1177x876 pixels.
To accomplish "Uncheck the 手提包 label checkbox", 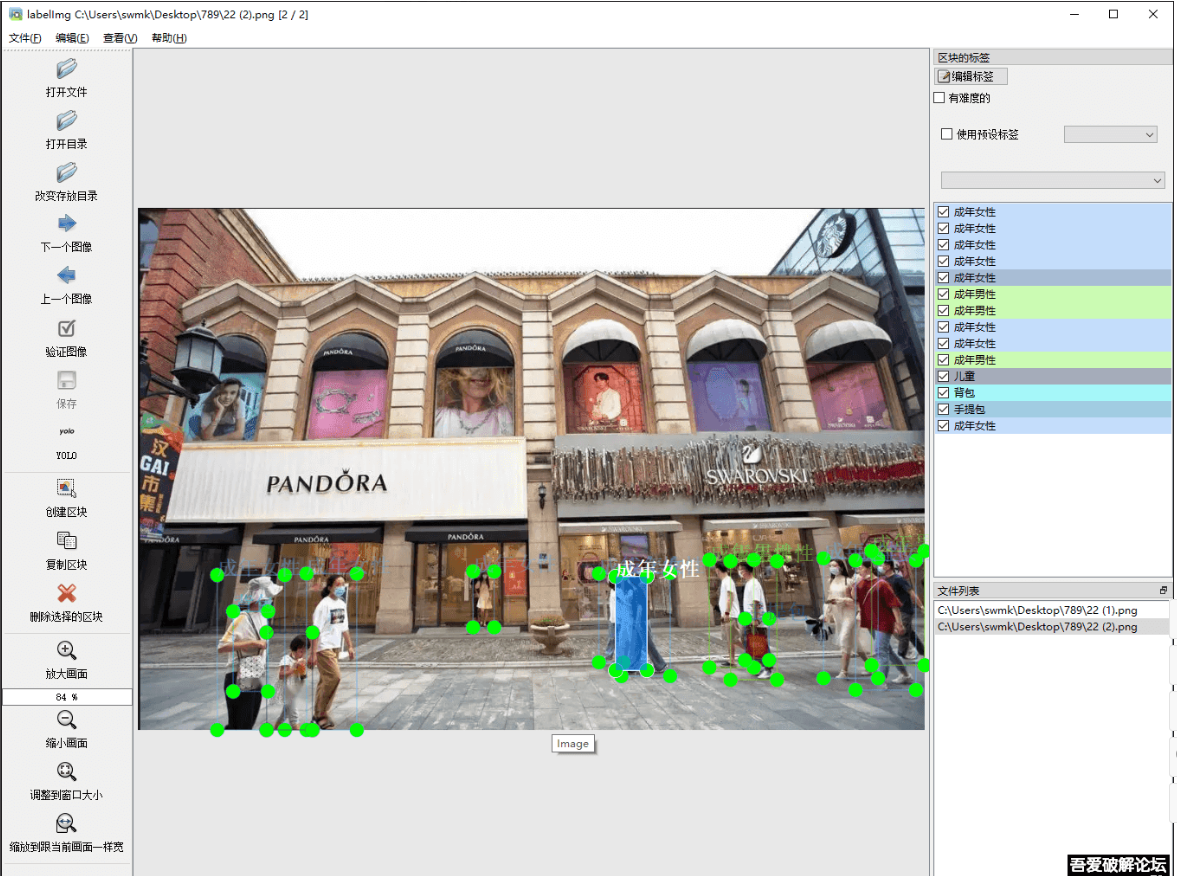I will pos(944,409).
